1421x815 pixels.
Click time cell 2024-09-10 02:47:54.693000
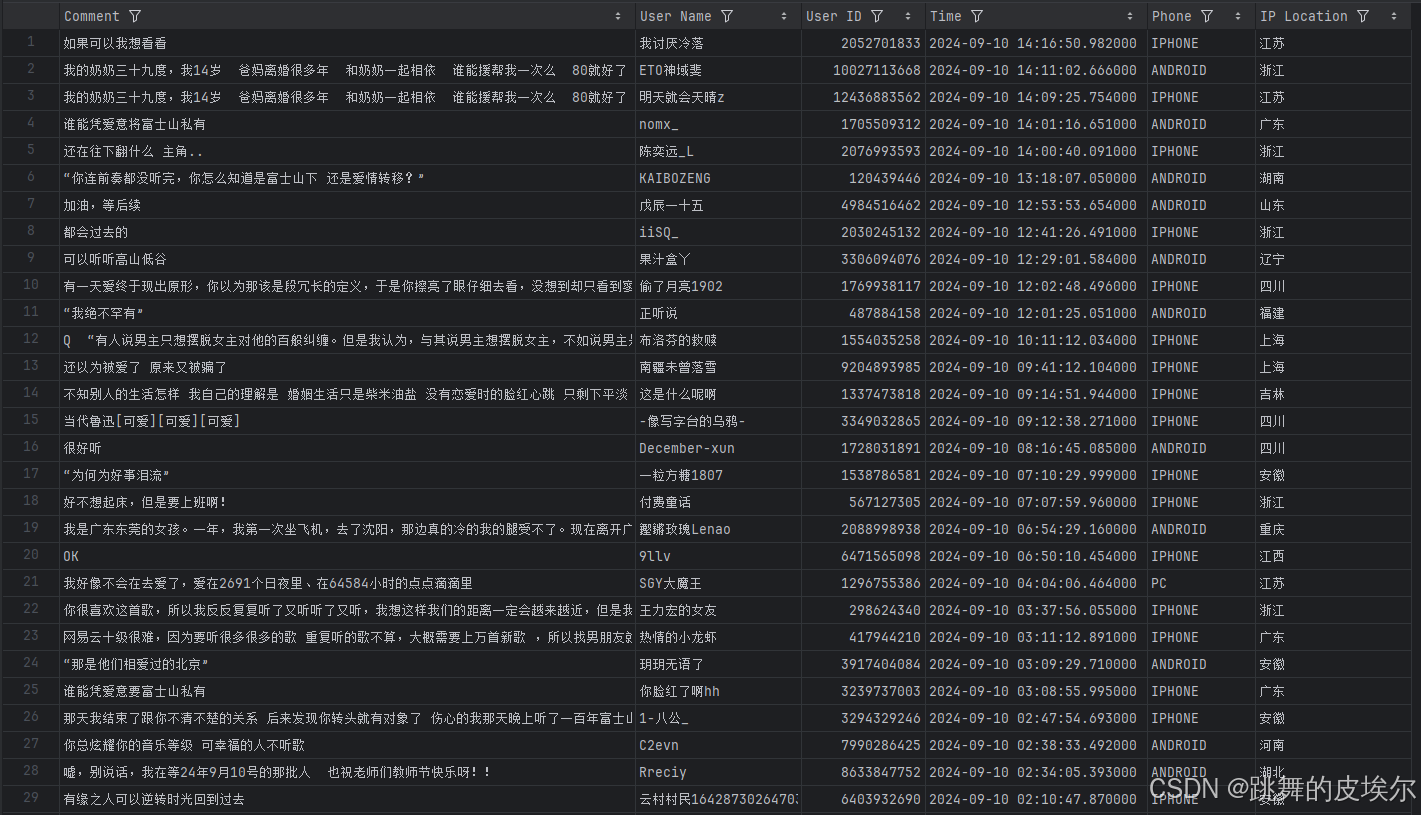tap(1036, 718)
